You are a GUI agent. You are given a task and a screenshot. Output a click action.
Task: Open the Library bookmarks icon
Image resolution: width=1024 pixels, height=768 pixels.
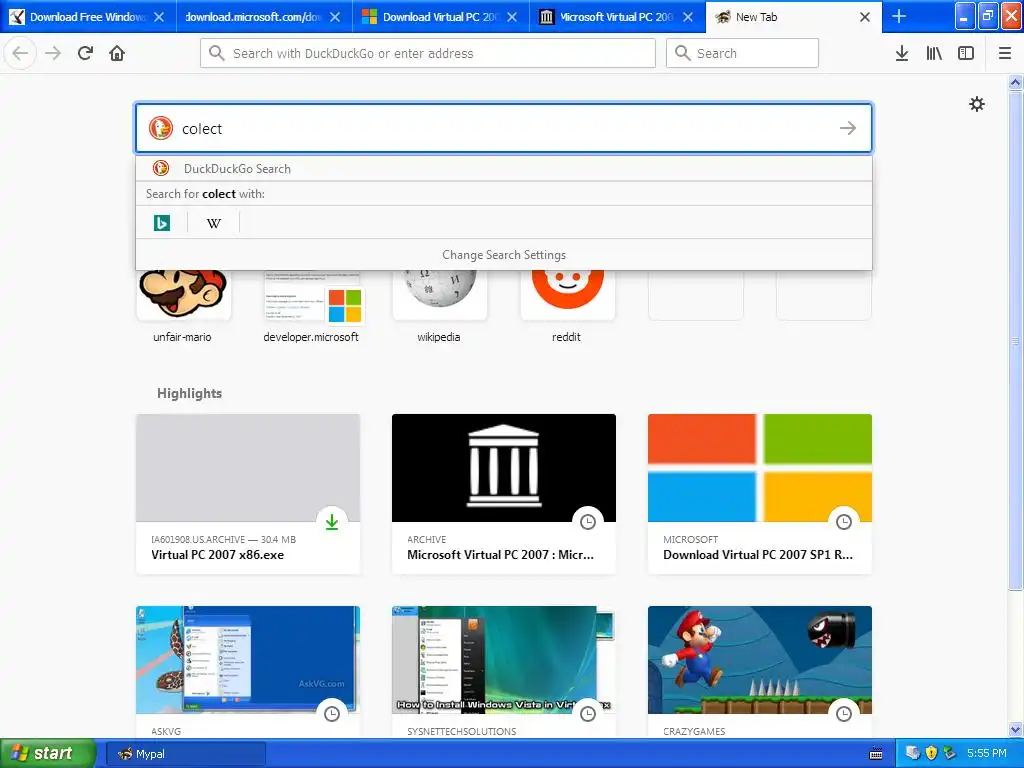tap(934, 53)
